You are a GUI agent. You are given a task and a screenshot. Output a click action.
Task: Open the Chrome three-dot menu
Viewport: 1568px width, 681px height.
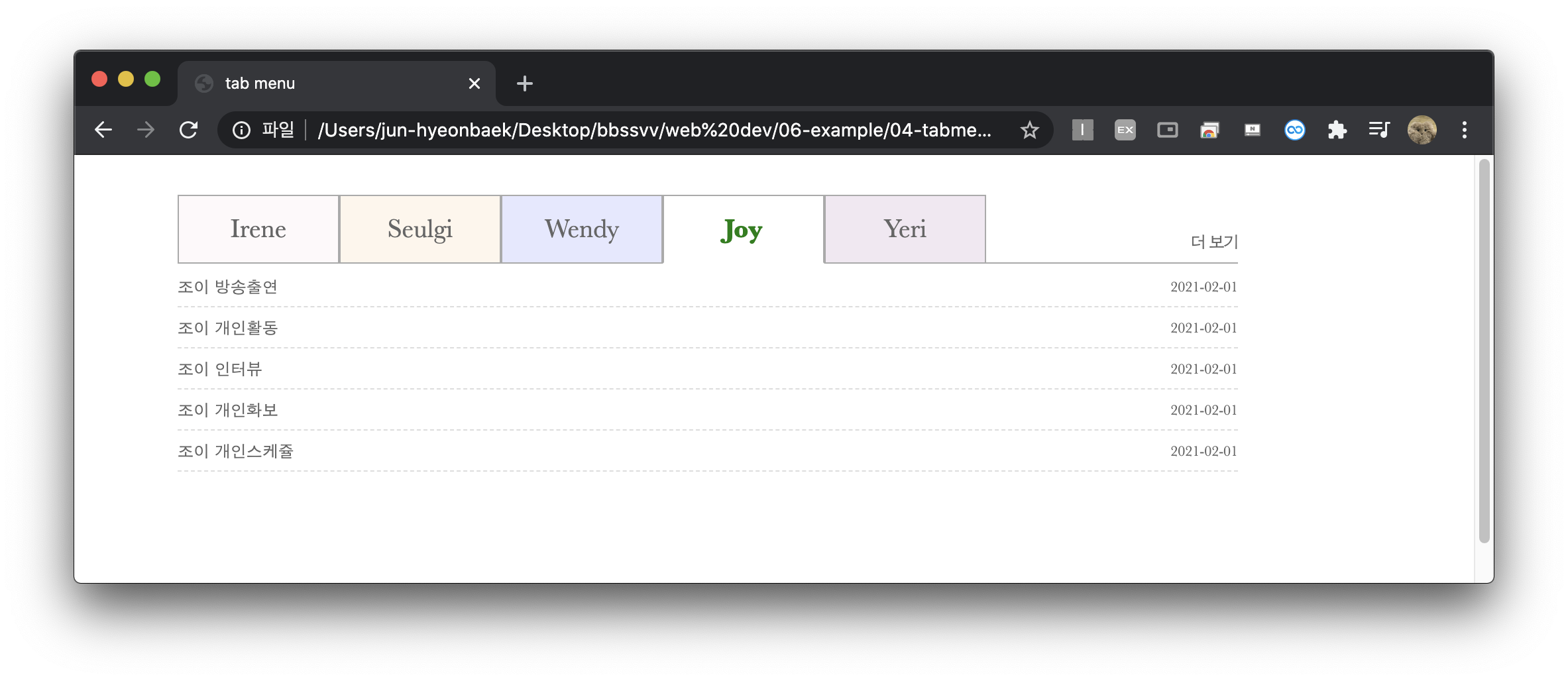1465,130
